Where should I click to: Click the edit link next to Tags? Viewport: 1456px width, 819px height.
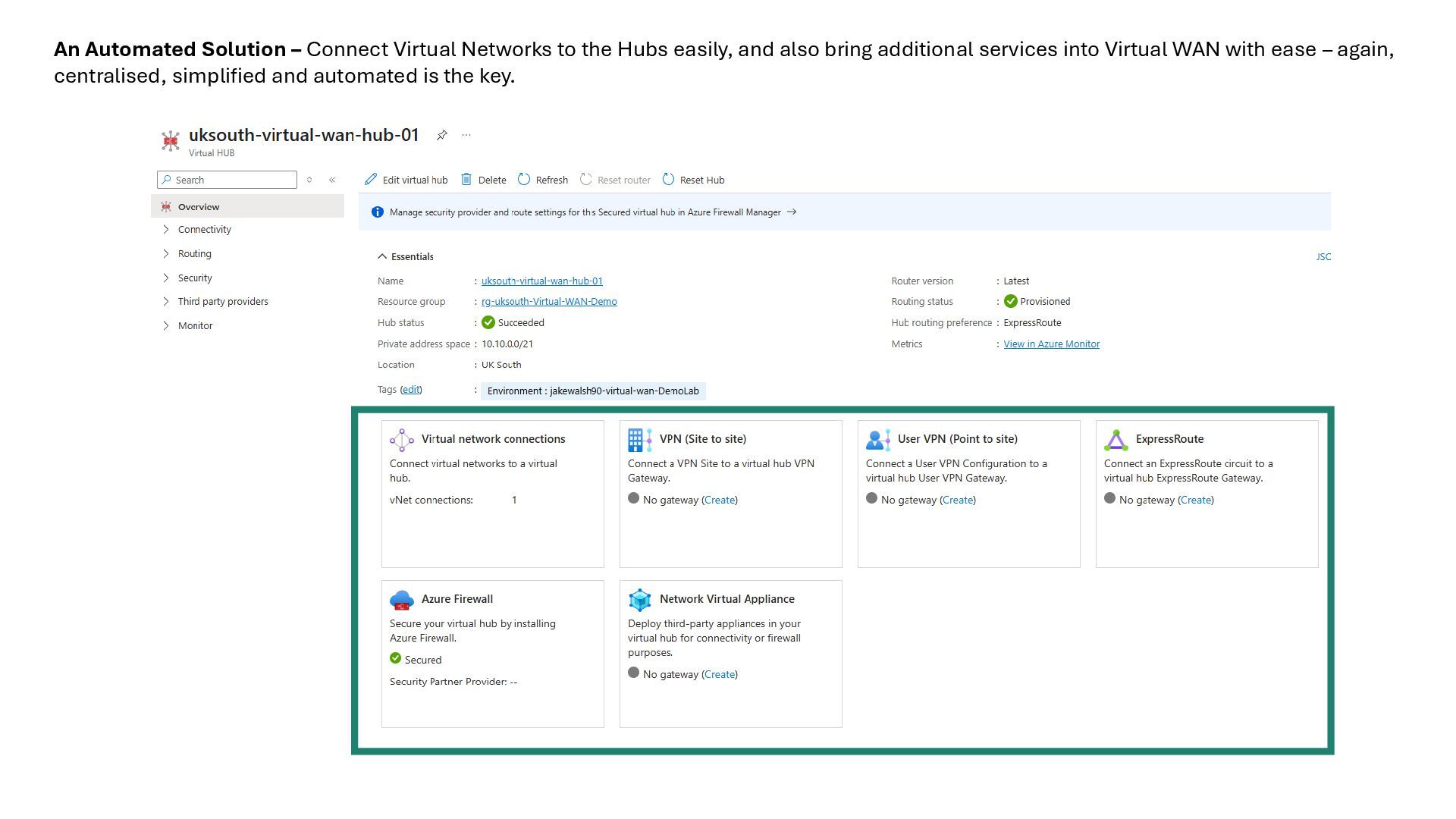411,389
